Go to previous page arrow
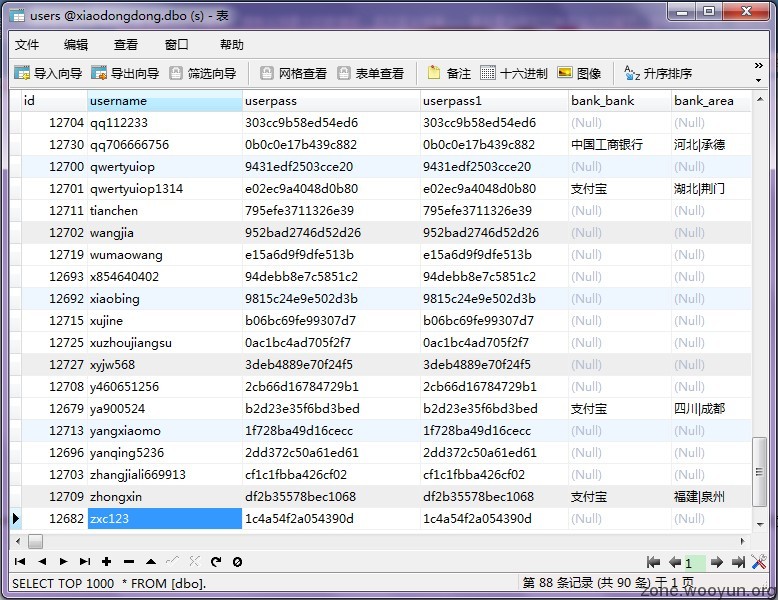 coord(674,562)
